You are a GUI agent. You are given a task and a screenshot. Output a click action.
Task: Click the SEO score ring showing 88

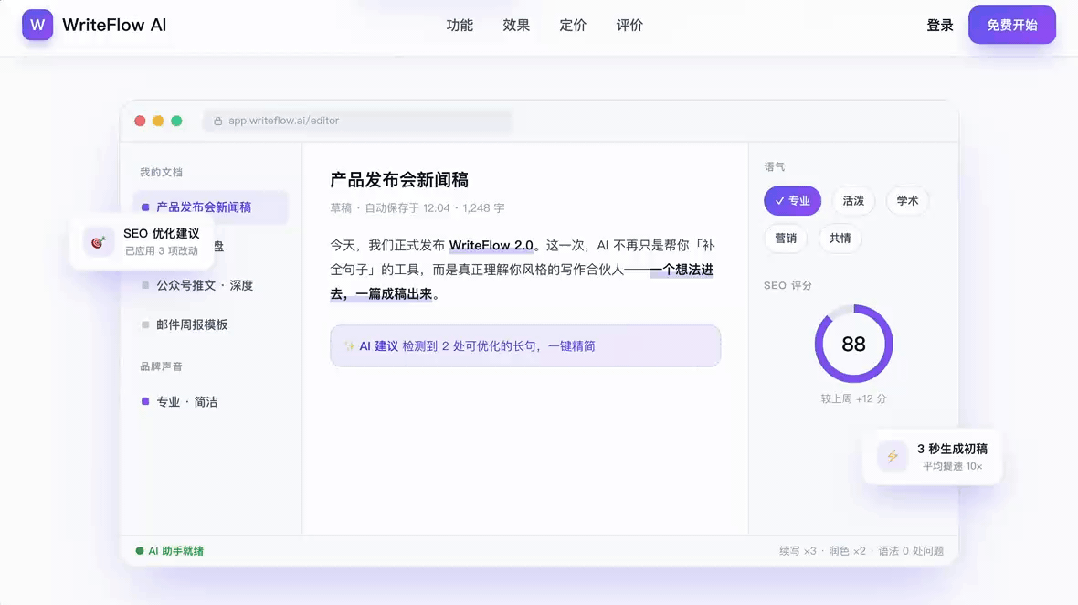click(x=854, y=344)
